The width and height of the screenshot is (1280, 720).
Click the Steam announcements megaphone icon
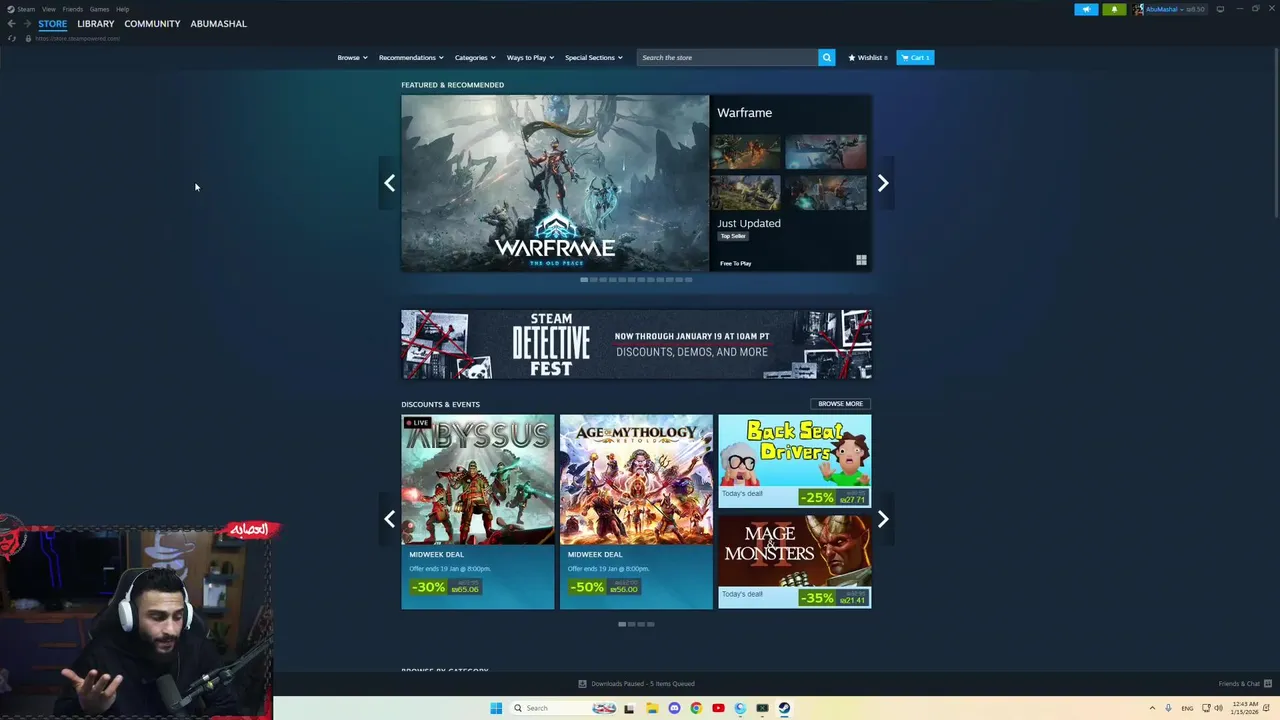click(1086, 9)
